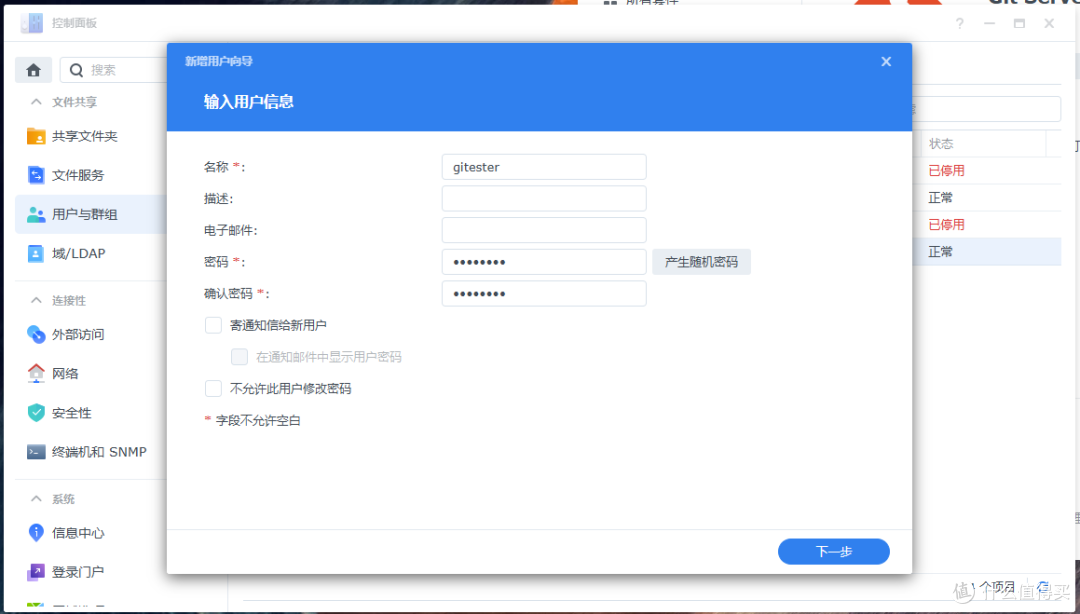
Task: Click the first 已停用 status cell
Action: pyautogui.click(x=946, y=171)
